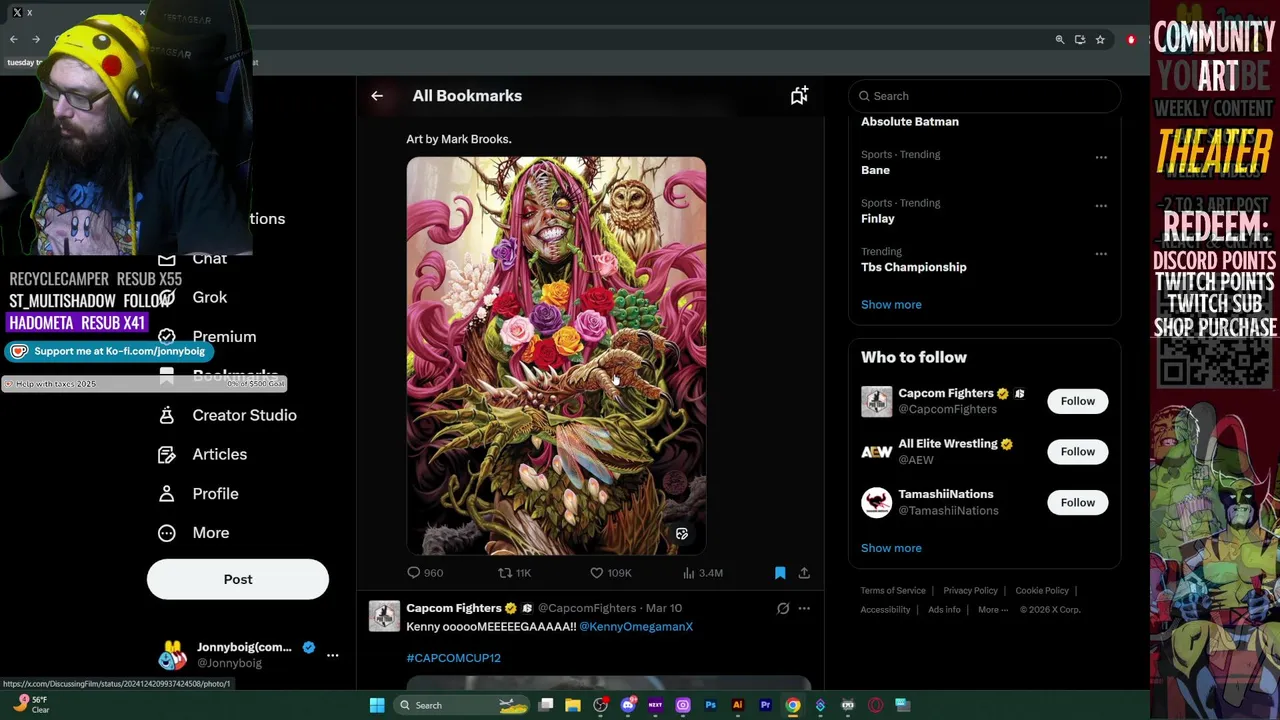Open Cookie Policy link
1280x720 pixels.
pyautogui.click(x=1042, y=591)
